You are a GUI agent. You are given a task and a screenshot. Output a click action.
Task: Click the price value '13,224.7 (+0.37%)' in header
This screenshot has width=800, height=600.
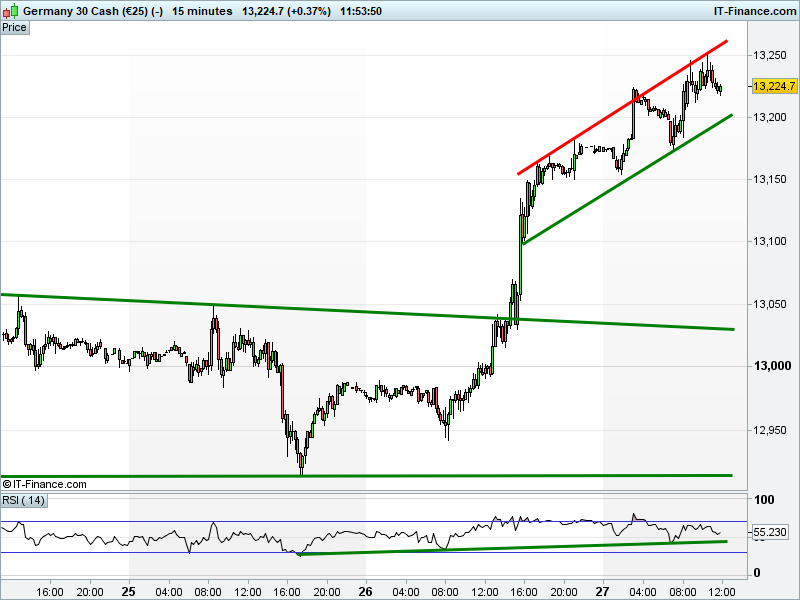[286, 11]
